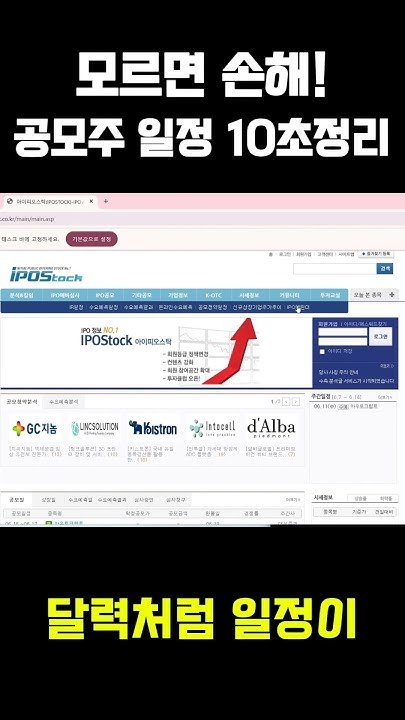Switch to the 공모일 tab
The width and height of the screenshot is (405, 720).
point(19,499)
